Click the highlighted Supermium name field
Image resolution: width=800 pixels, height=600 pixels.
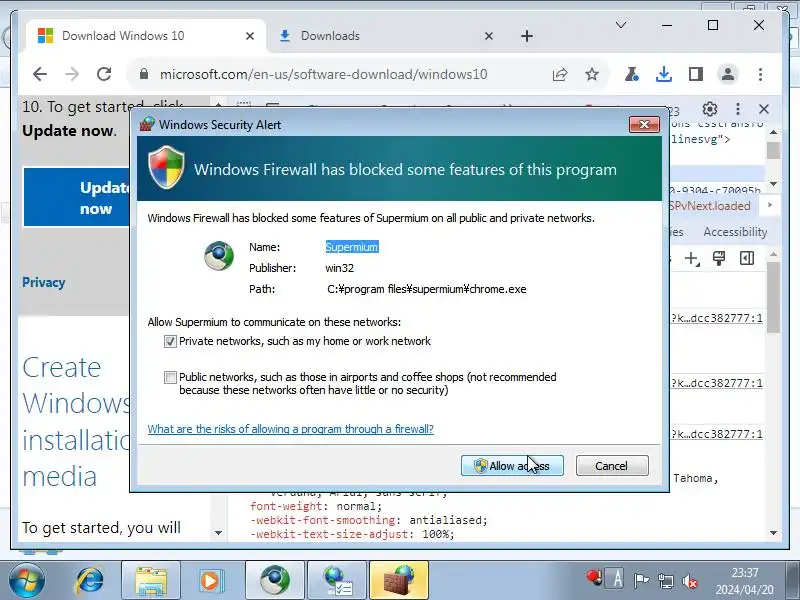[352, 247]
